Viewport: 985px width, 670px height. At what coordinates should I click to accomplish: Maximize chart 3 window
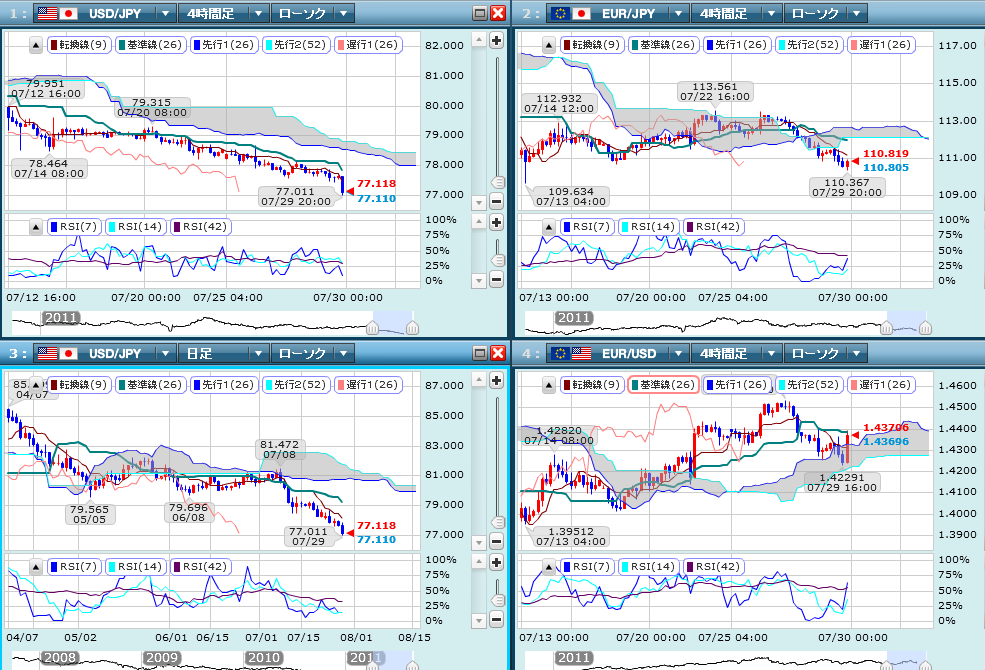480,354
